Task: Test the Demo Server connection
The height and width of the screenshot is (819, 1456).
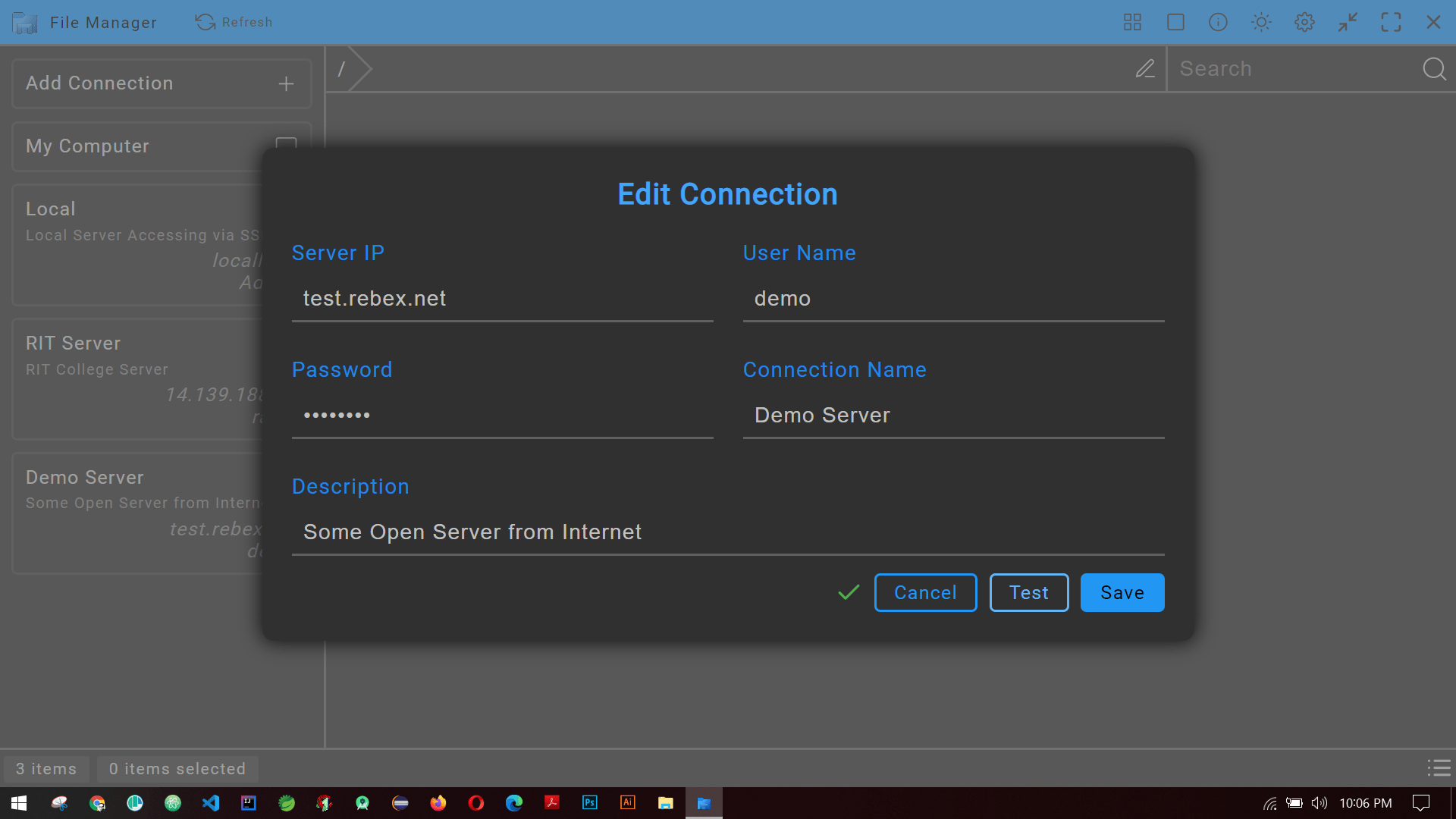Action: pyautogui.click(x=1028, y=592)
